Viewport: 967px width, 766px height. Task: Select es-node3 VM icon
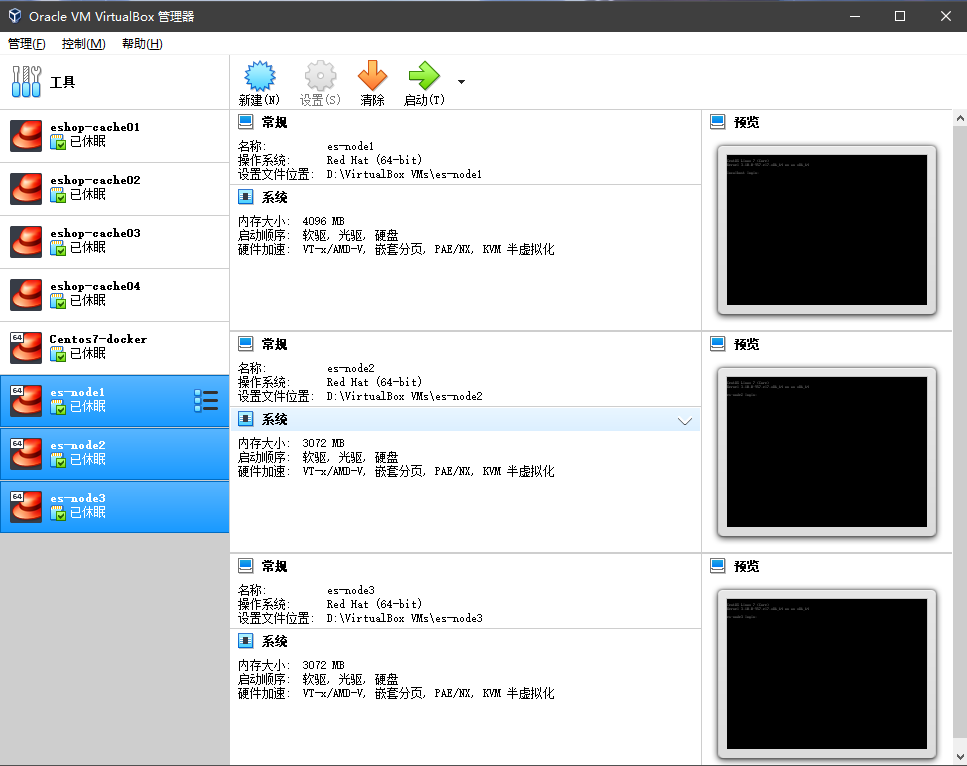click(26, 507)
